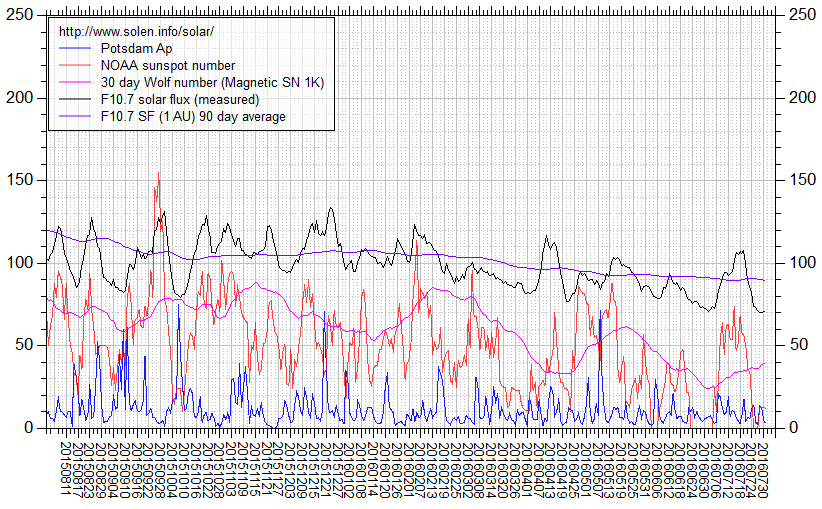Click the date label 20150916

pyautogui.click(x=136, y=470)
